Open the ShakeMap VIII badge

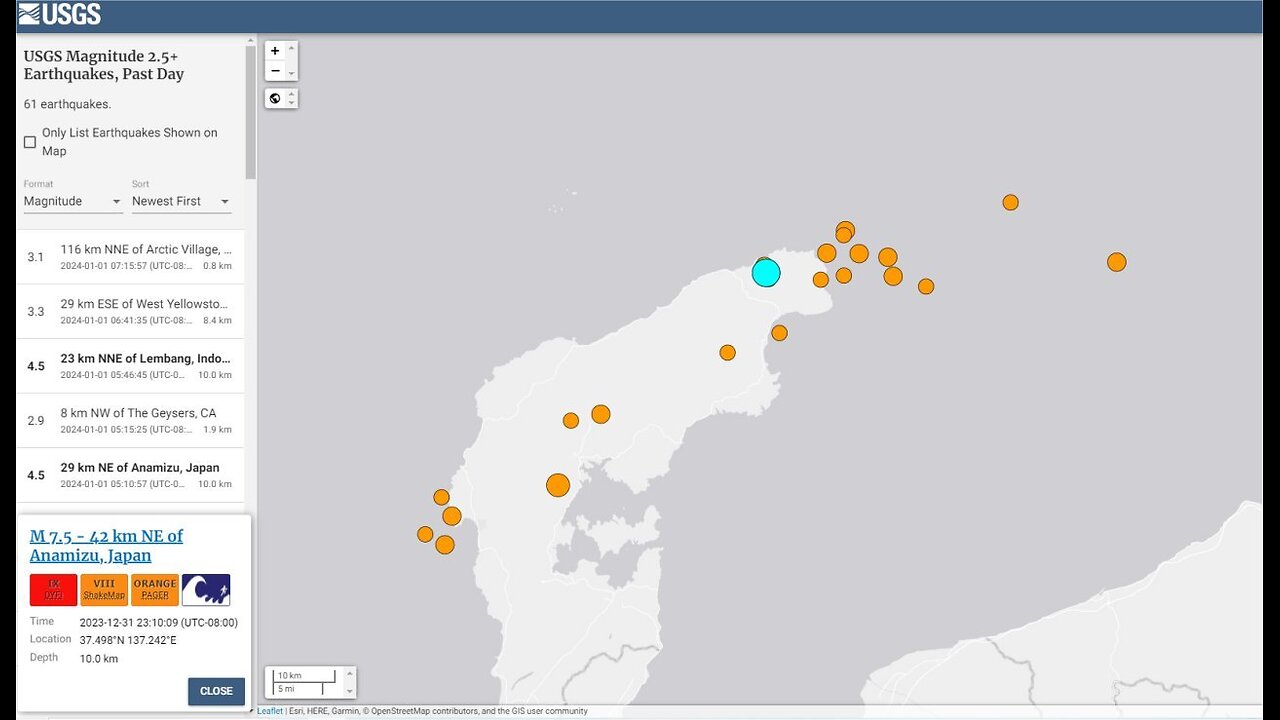pos(104,590)
